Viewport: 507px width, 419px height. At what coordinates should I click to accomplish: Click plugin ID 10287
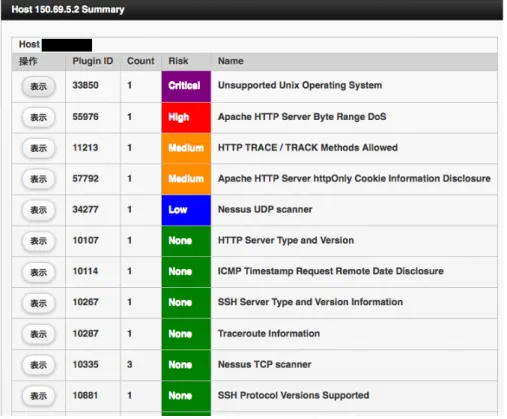click(x=85, y=333)
